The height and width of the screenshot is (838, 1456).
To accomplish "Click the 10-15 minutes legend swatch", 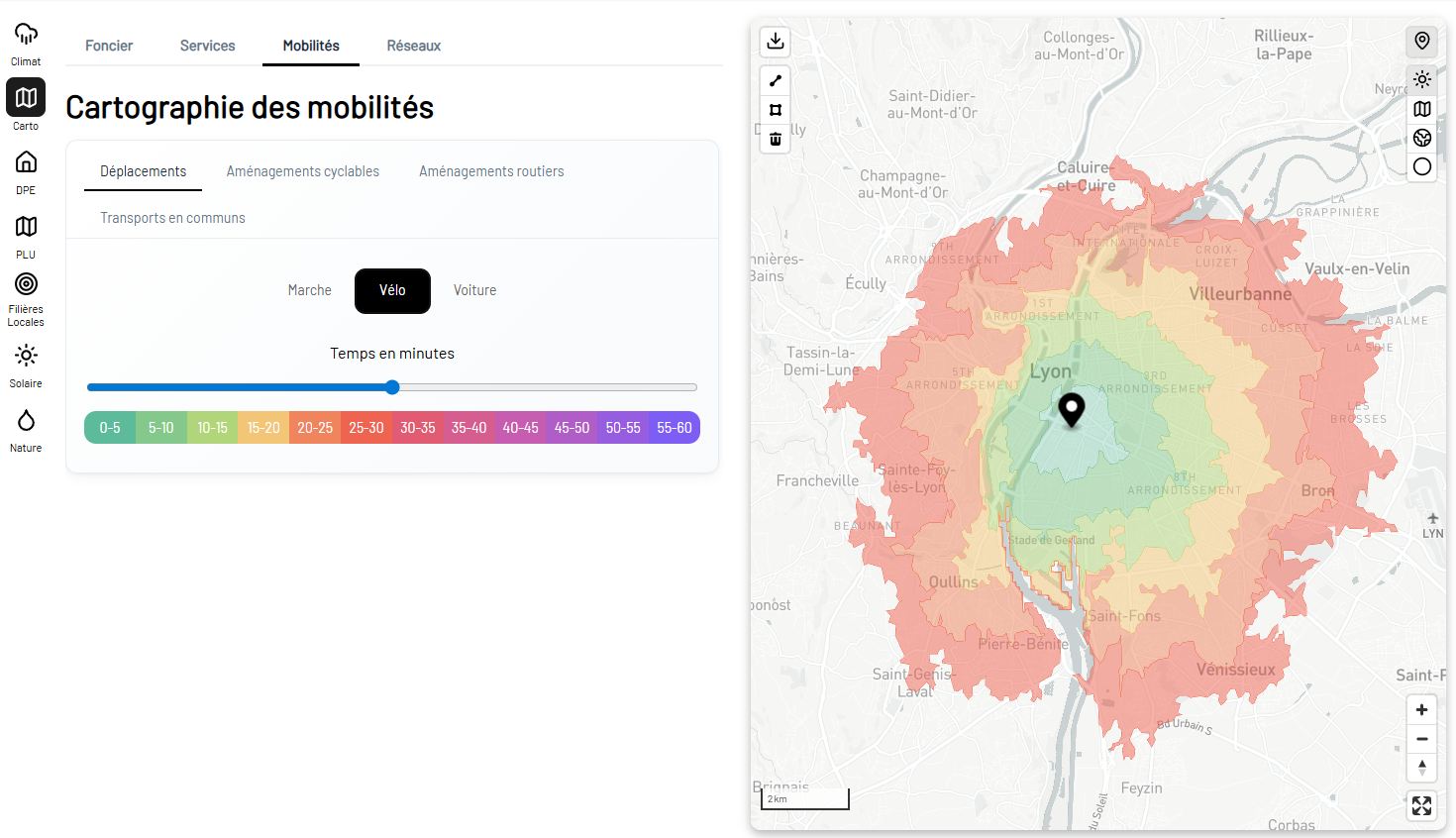I will coord(212,428).
